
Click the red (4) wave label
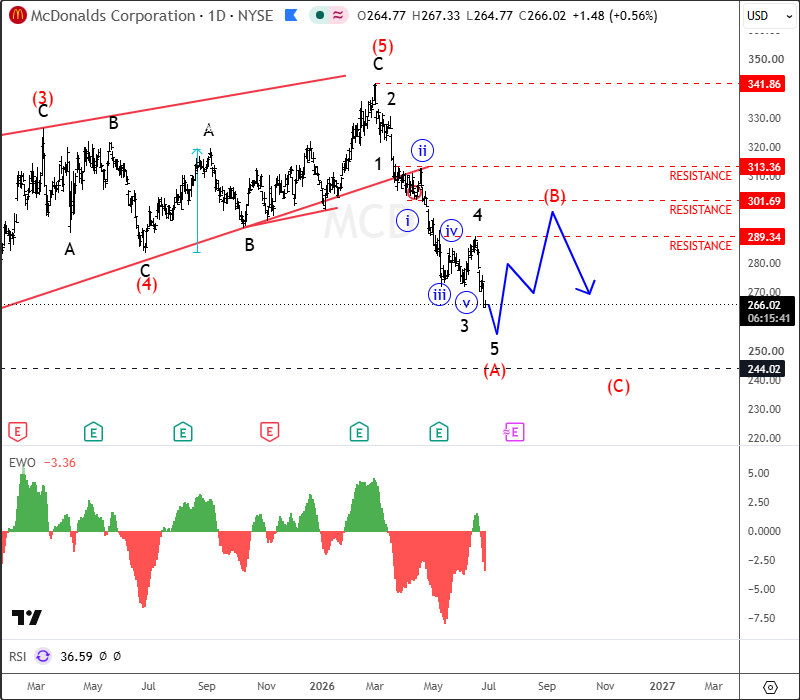pos(147,284)
